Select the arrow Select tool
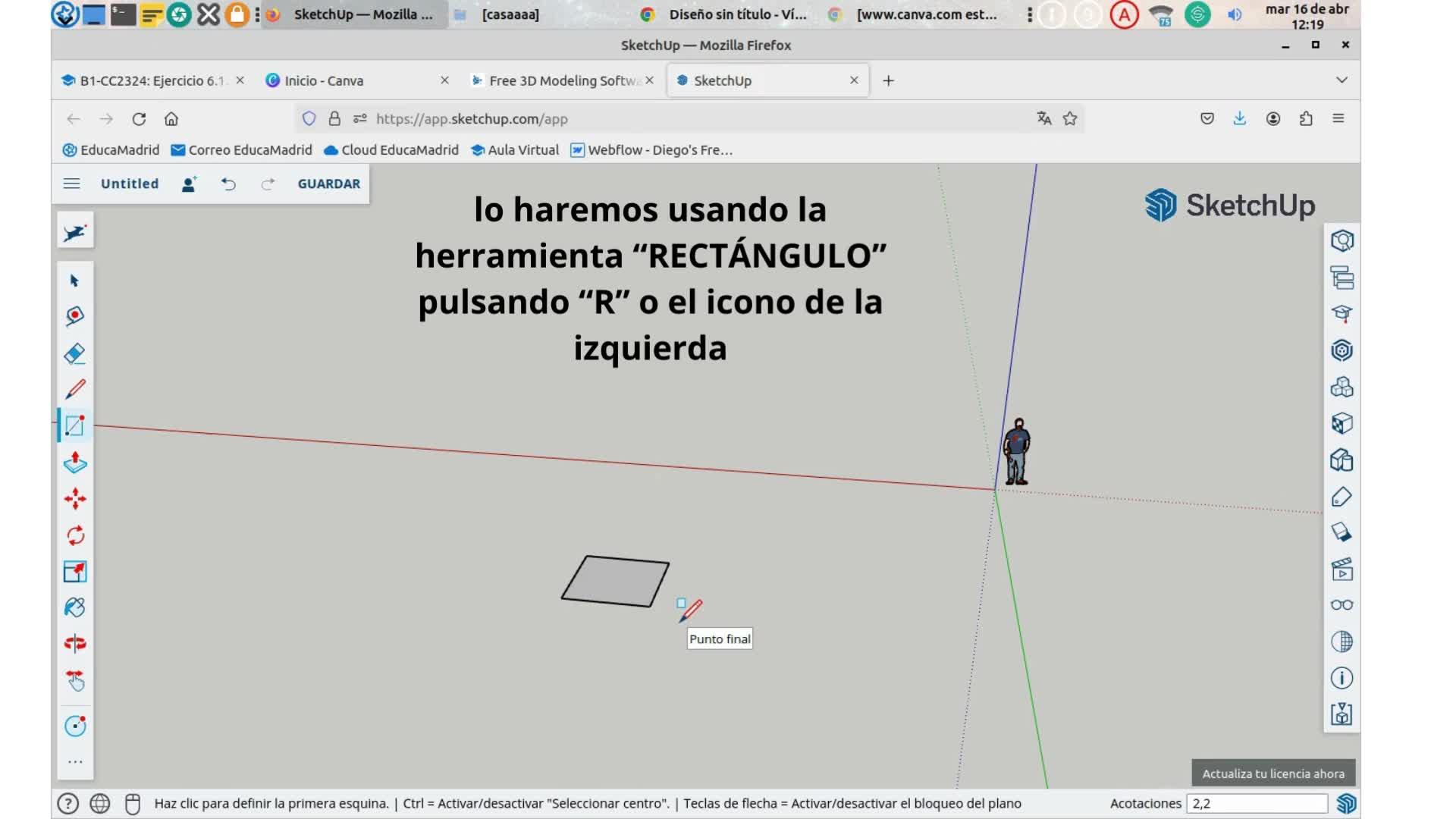This screenshot has height=819, width=1456. click(74, 281)
